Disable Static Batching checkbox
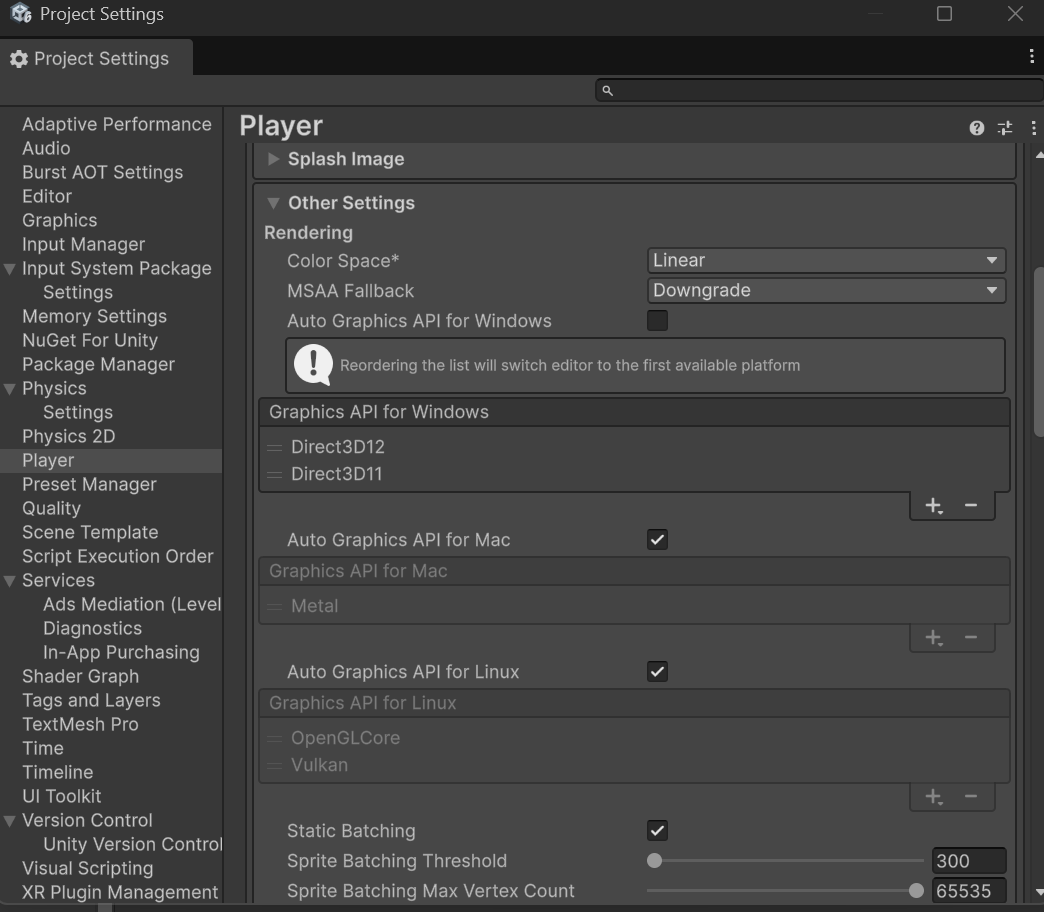Image resolution: width=1044 pixels, height=912 pixels. (x=657, y=831)
